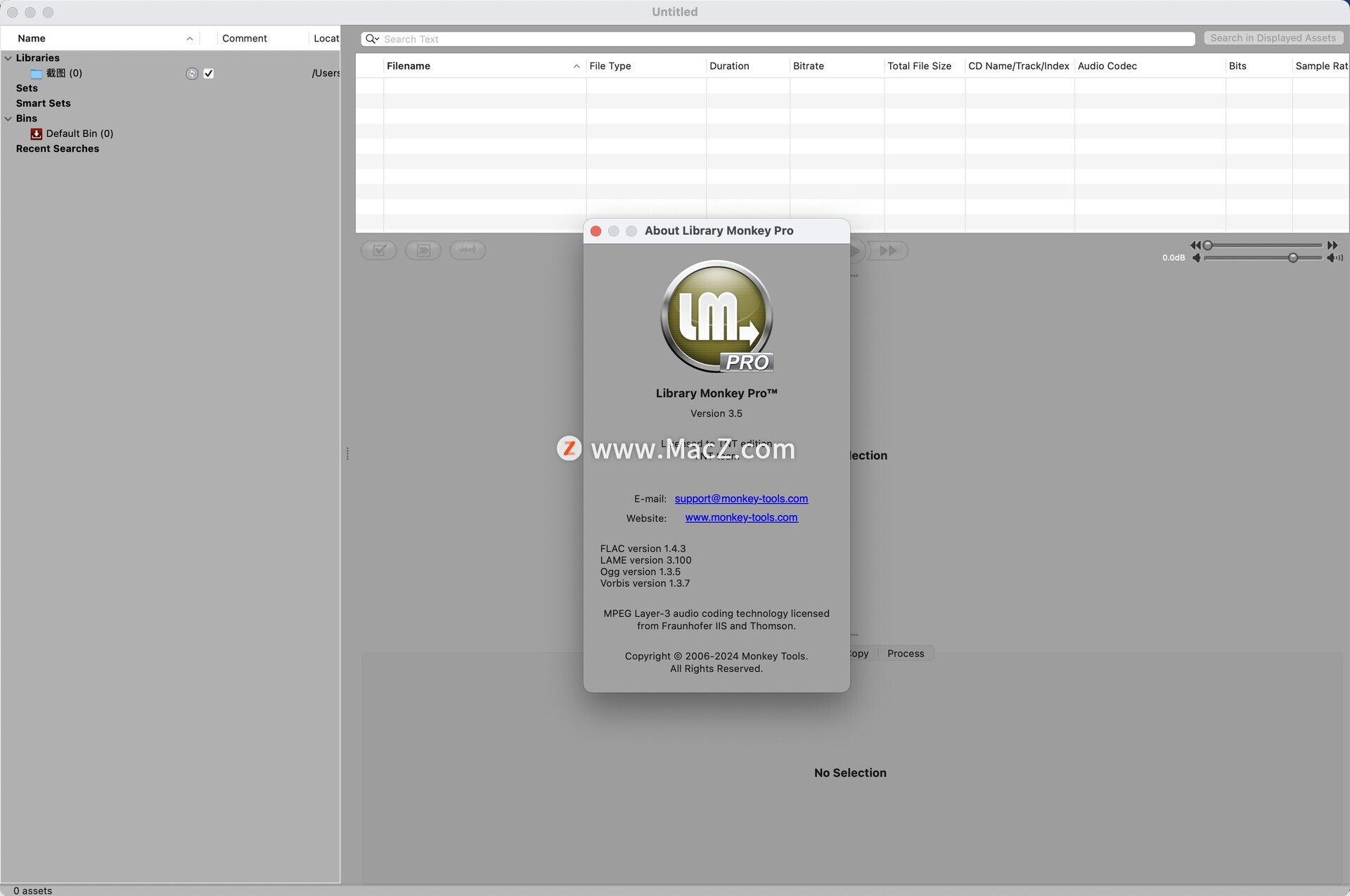Collapse the Libraries tree section
The height and width of the screenshot is (896, 1350).
tap(8, 58)
